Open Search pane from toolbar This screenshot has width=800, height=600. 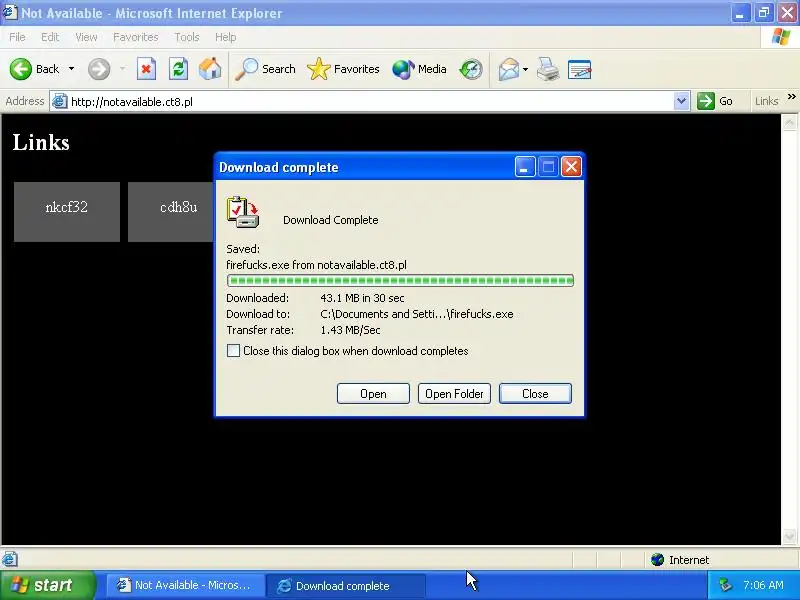pyautogui.click(x=265, y=69)
